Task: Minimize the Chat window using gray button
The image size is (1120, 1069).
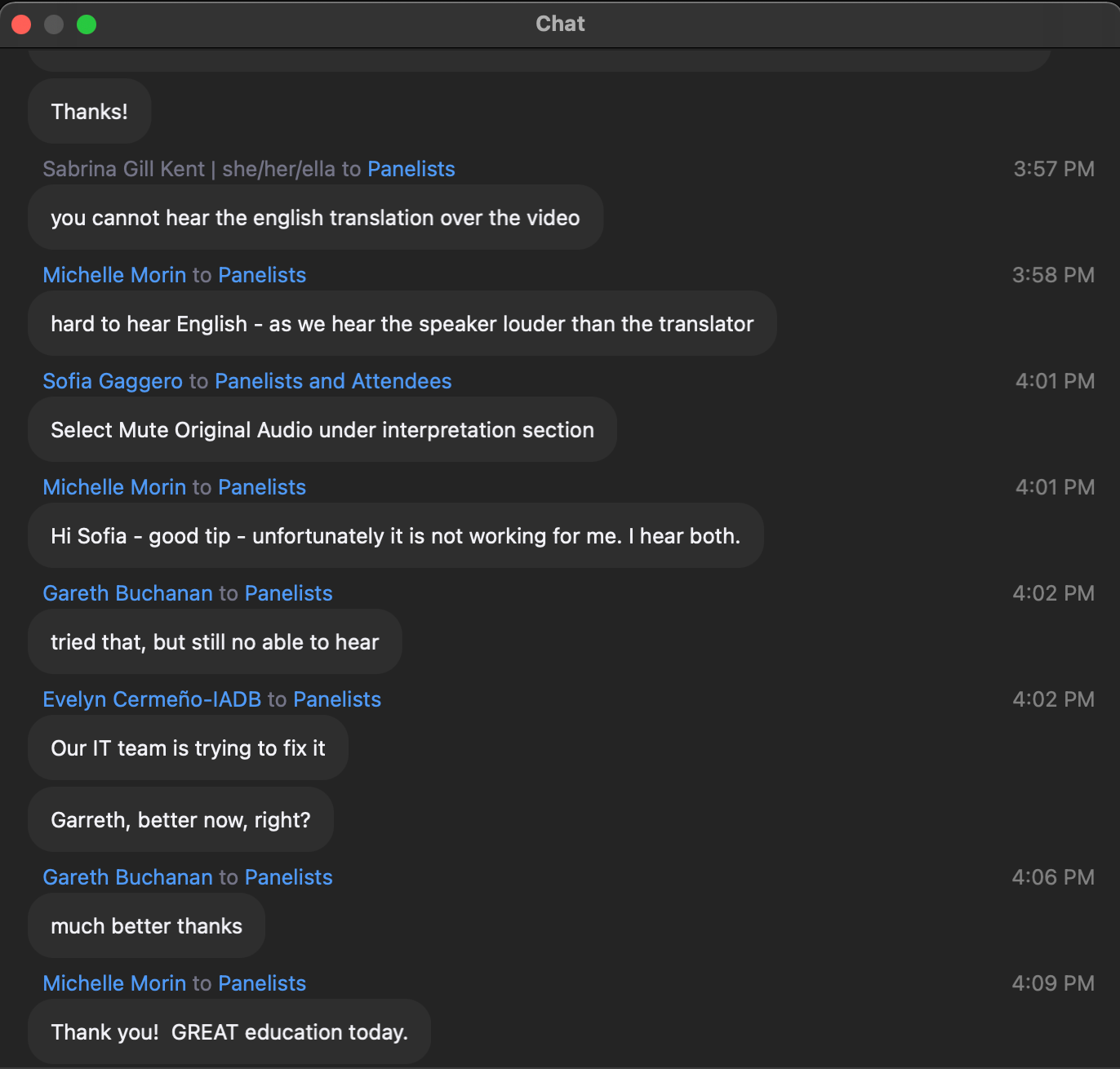Action: pyautogui.click(x=54, y=24)
